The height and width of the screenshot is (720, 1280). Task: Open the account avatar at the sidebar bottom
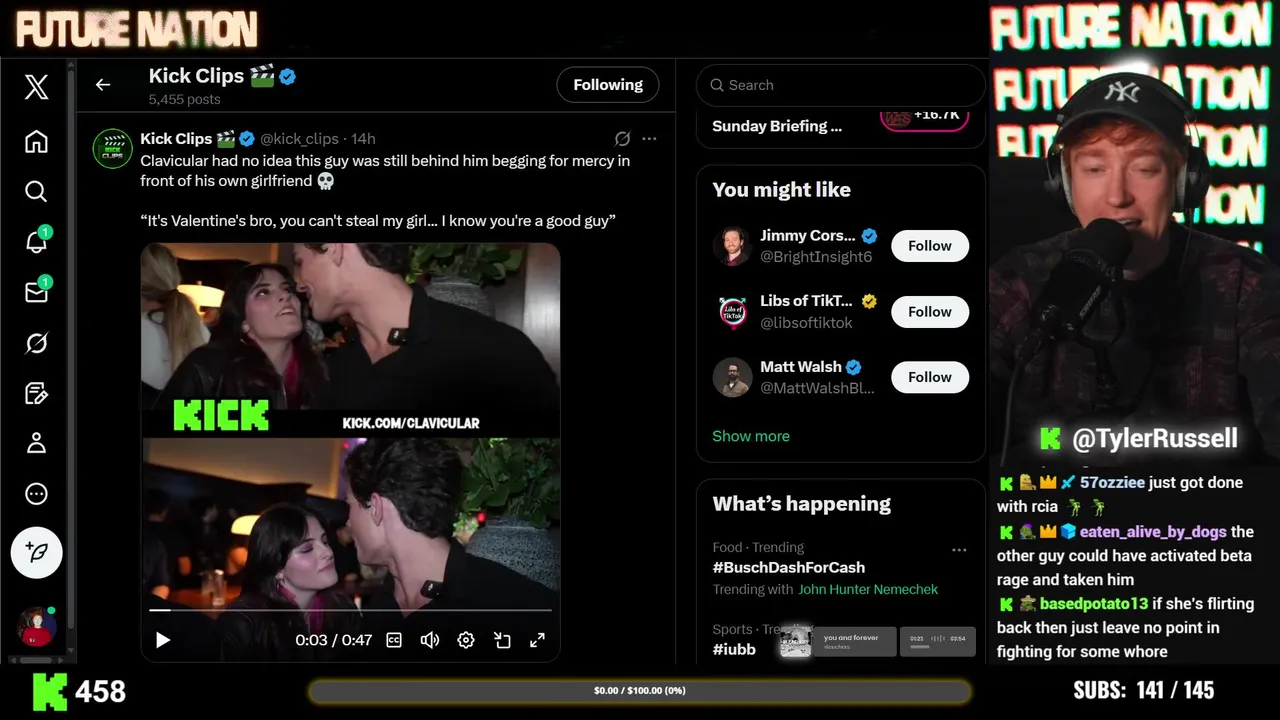(36, 626)
